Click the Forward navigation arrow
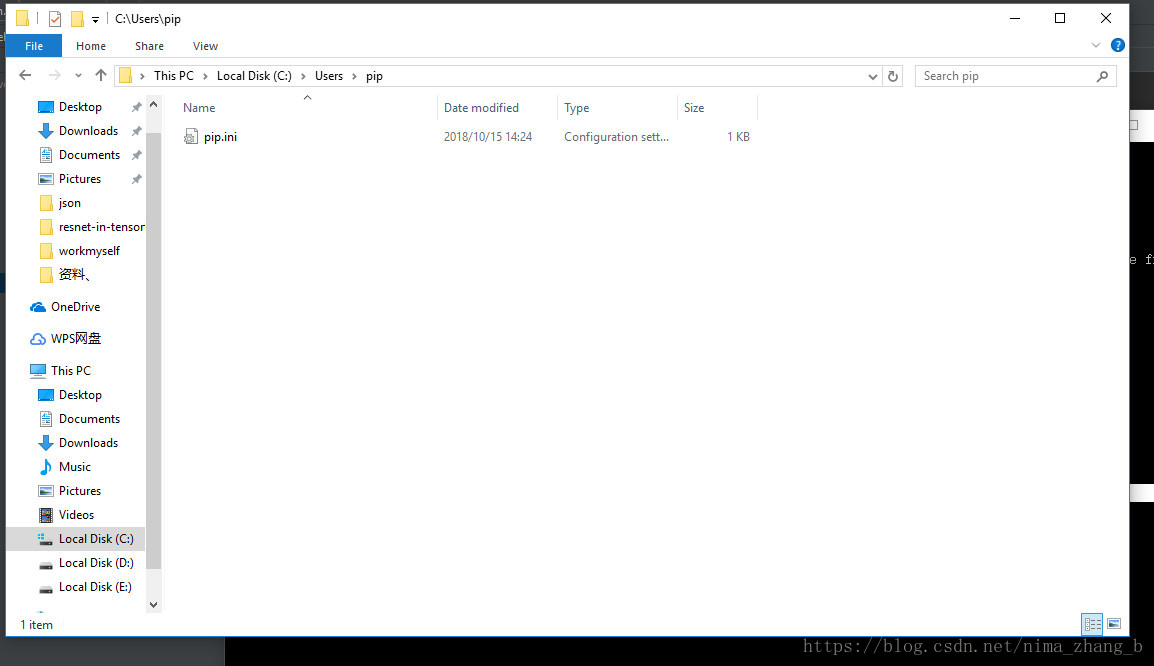Screen dimensions: 1154x666 coord(54,75)
